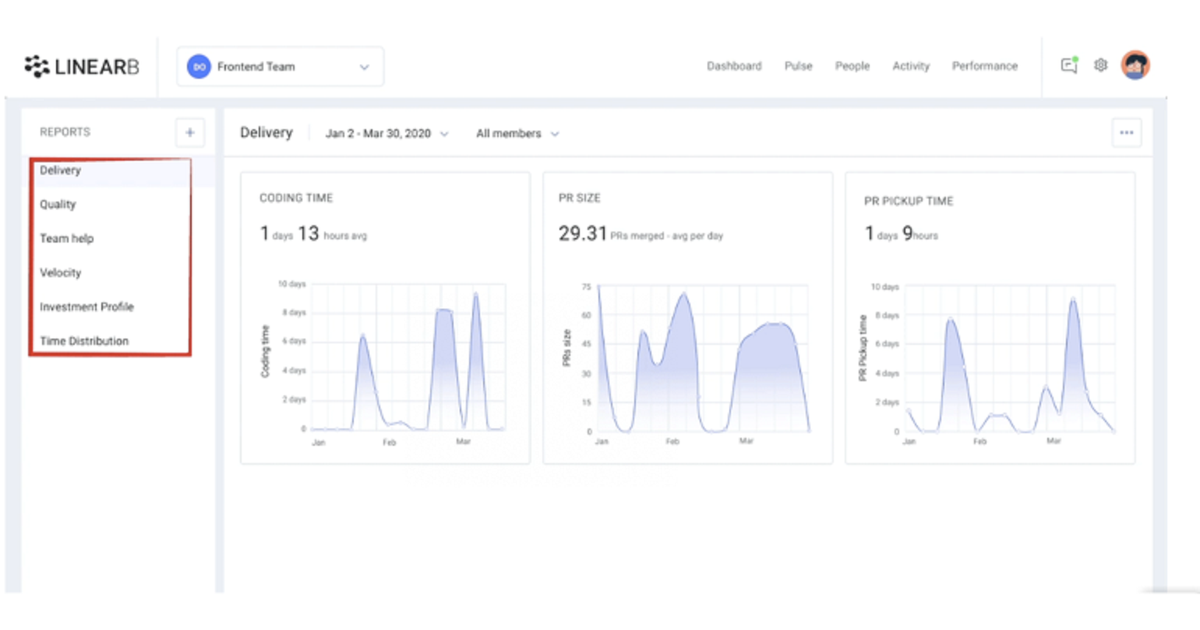Open the Investment Profile report
The width and height of the screenshot is (1200, 630).
click(x=89, y=307)
